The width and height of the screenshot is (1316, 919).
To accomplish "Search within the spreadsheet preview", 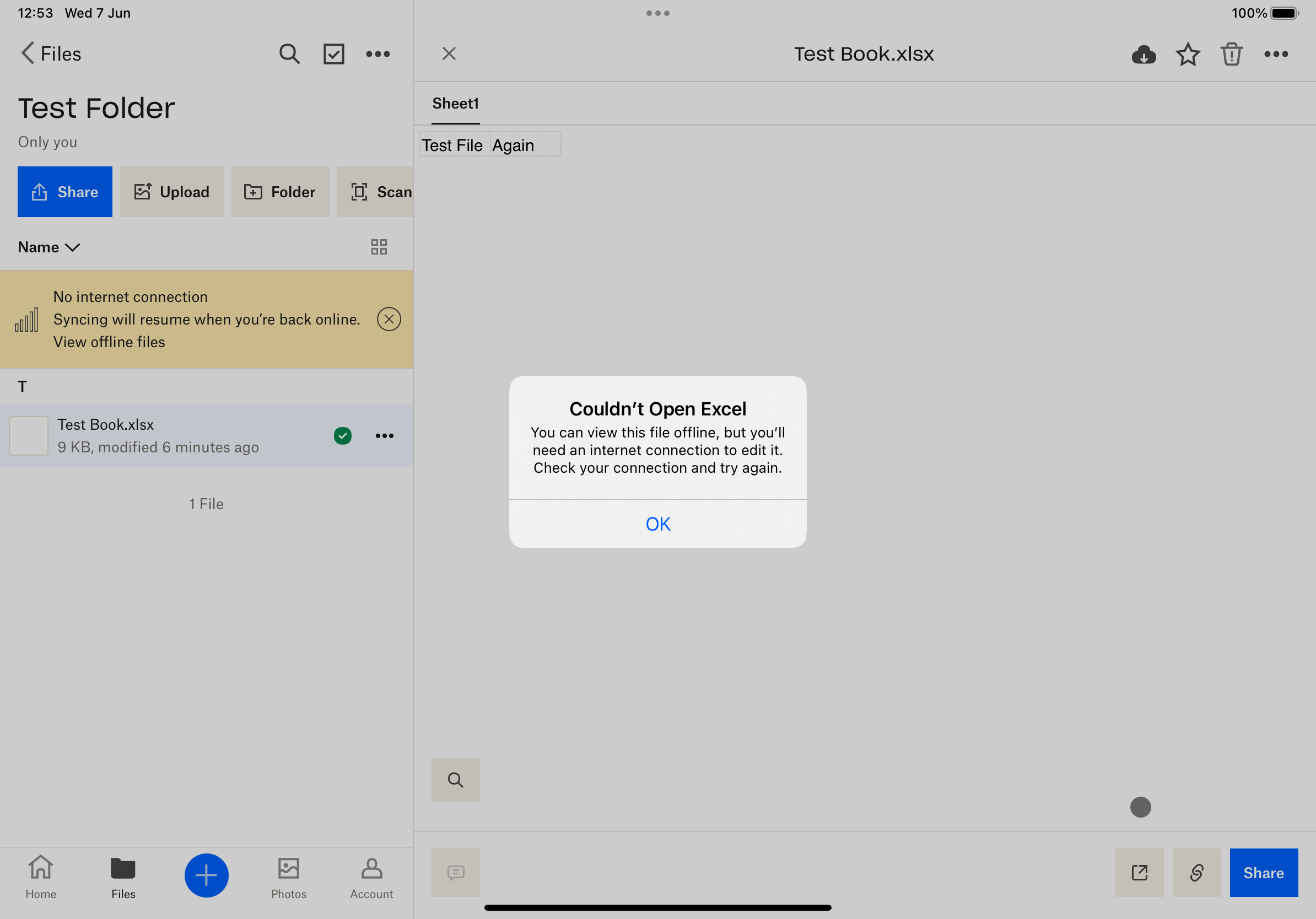I will [x=456, y=780].
